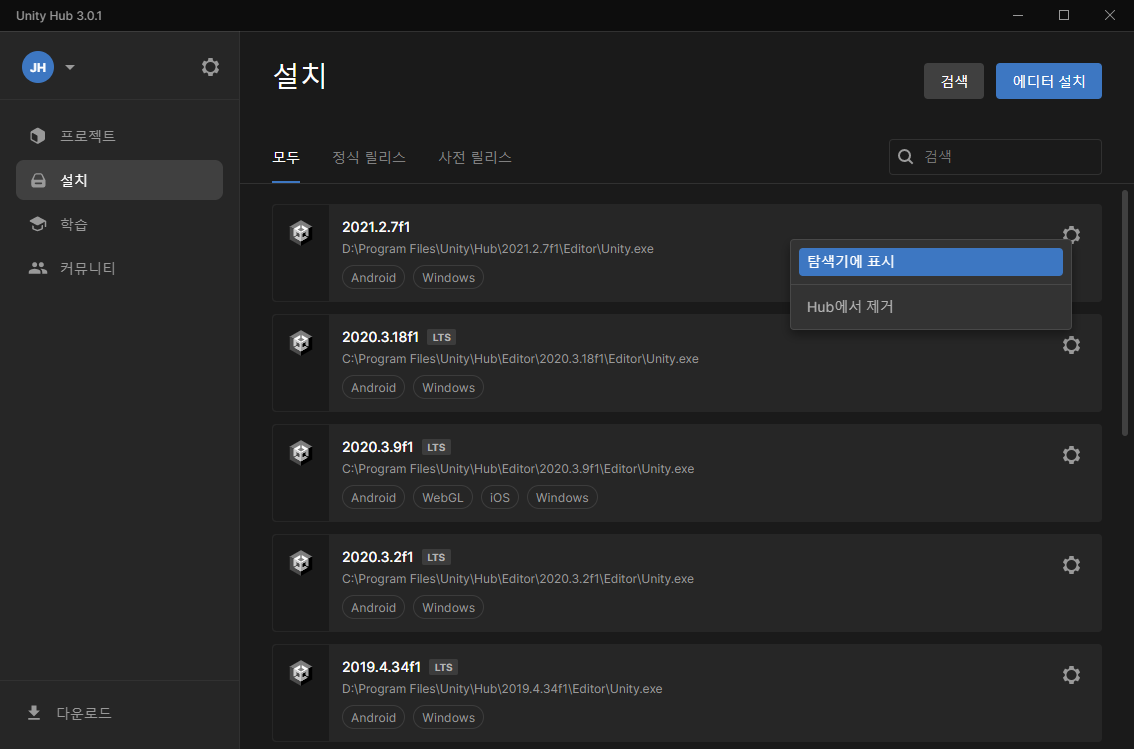
Task: Choose 탐색기에 표시 from context menu
Action: pyautogui.click(x=931, y=262)
